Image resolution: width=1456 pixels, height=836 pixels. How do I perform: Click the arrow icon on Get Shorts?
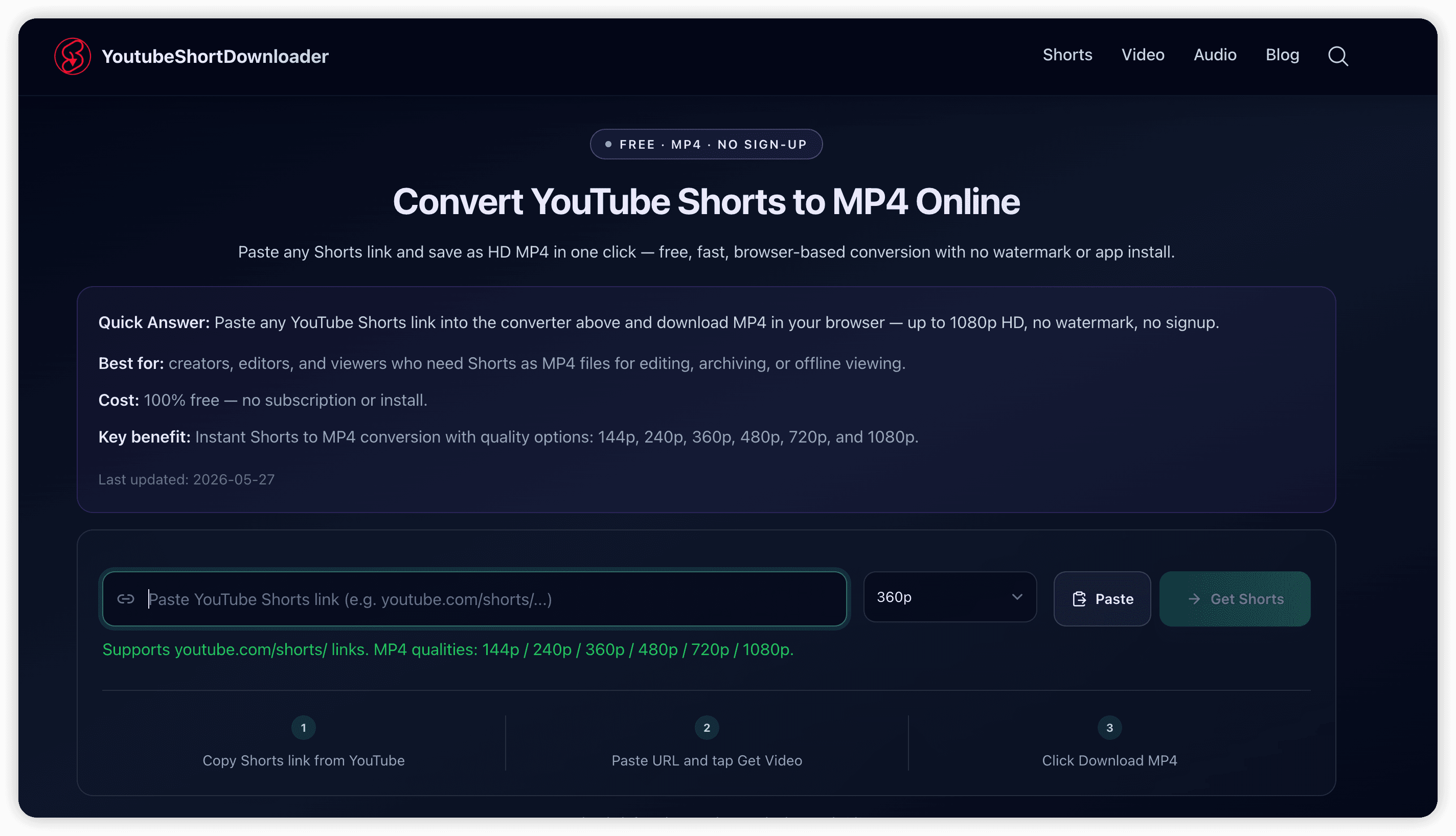point(1194,599)
